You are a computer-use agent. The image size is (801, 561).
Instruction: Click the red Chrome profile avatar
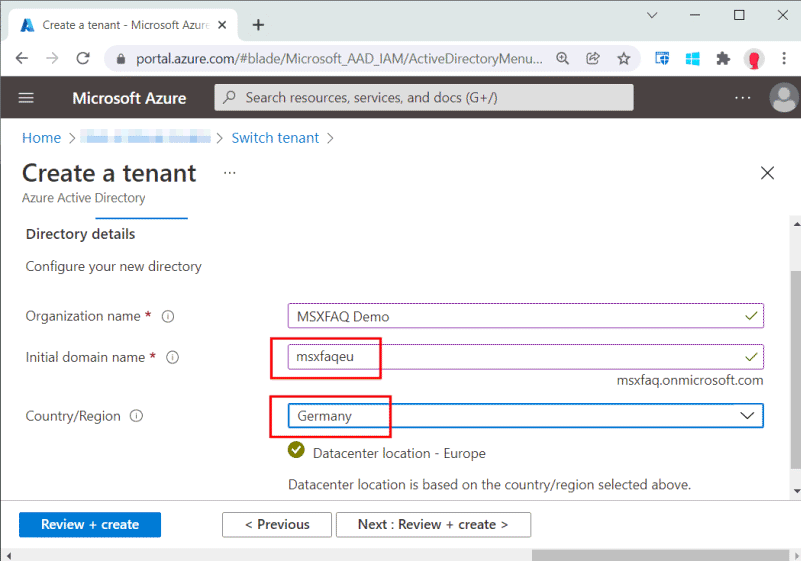pyautogui.click(x=754, y=59)
